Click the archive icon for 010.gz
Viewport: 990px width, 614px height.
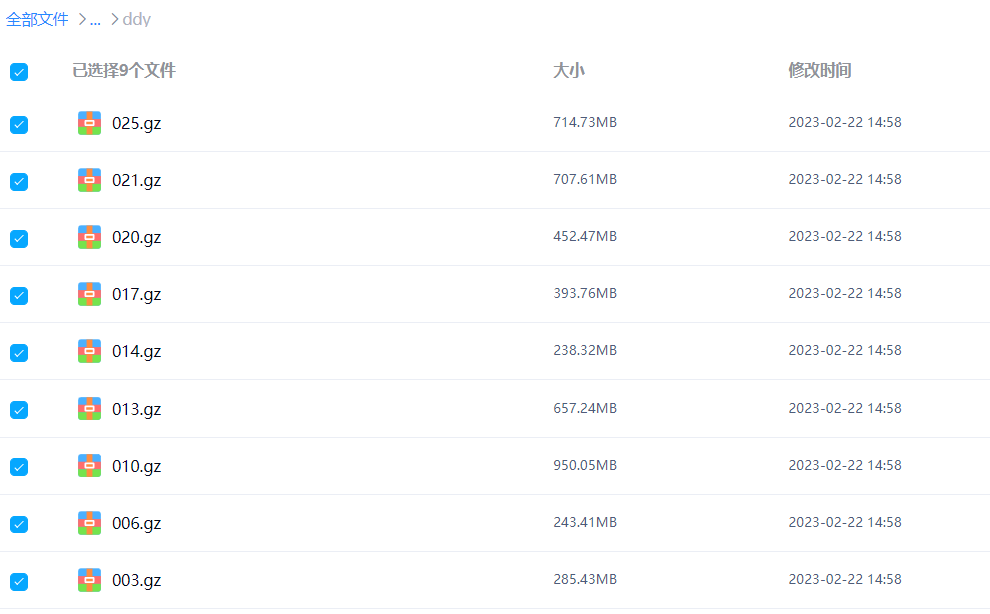tap(89, 466)
